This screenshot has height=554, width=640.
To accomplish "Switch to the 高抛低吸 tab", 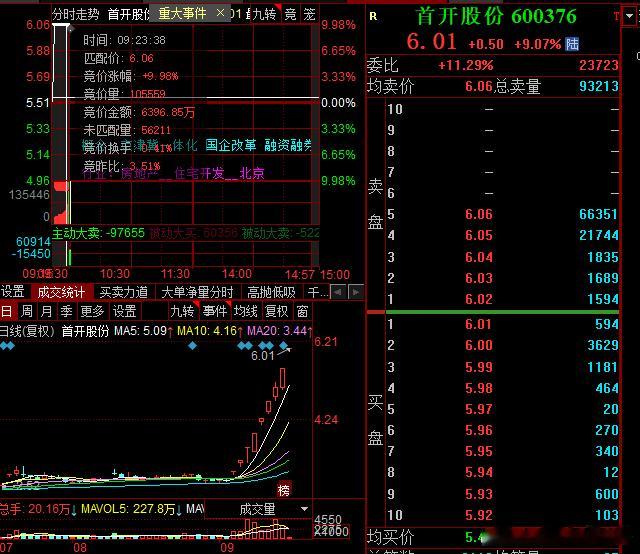I will pyautogui.click(x=271, y=292).
